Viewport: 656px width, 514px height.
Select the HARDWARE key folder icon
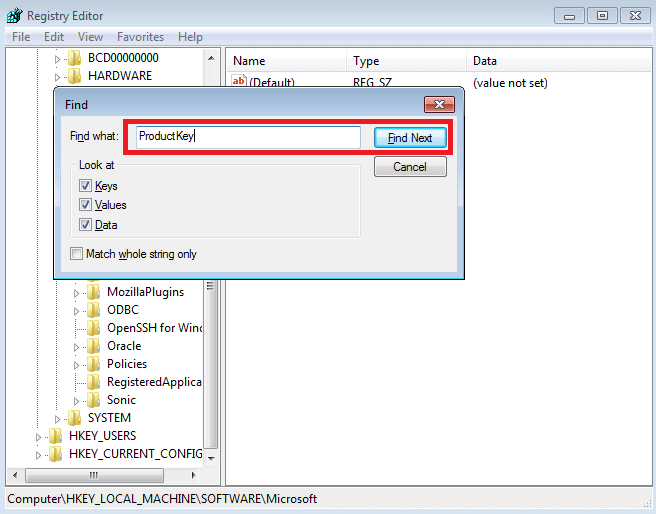coord(74,76)
